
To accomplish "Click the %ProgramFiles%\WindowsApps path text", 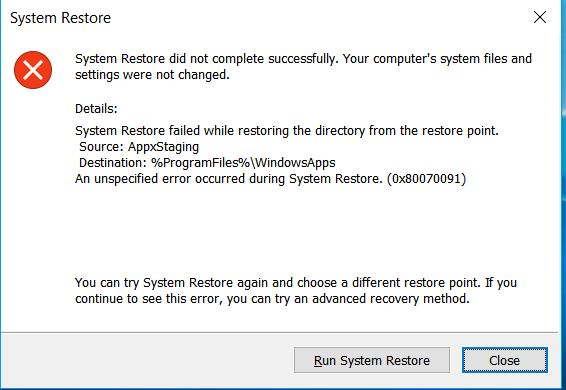I will (x=243, y=162).
